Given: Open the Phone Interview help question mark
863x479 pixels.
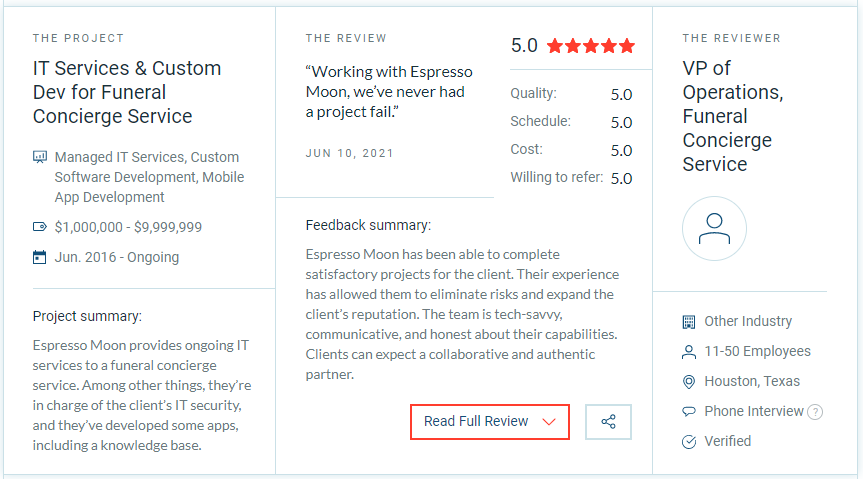Looking at the screenshot, I should pyautogui.click(x=815, y=412).
